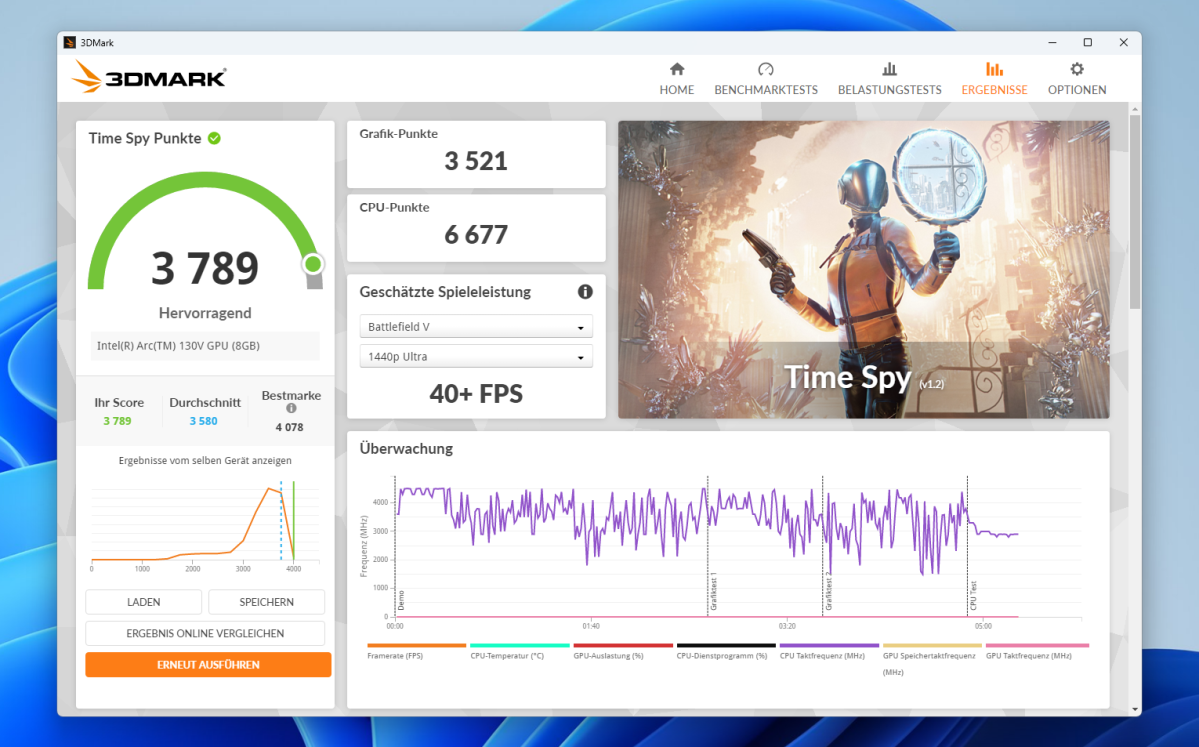Click the gear icon above OPTIONEN

[x=1077, y=70]
